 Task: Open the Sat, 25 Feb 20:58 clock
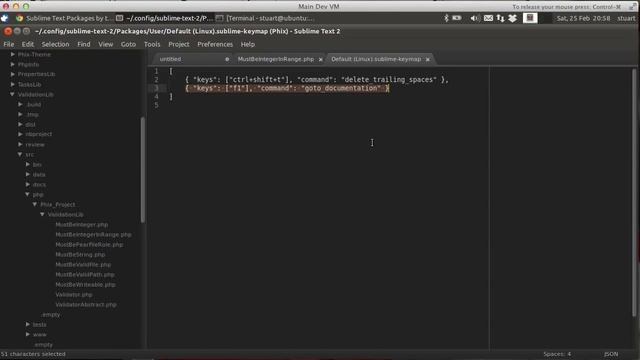click(x=584, y=18)
